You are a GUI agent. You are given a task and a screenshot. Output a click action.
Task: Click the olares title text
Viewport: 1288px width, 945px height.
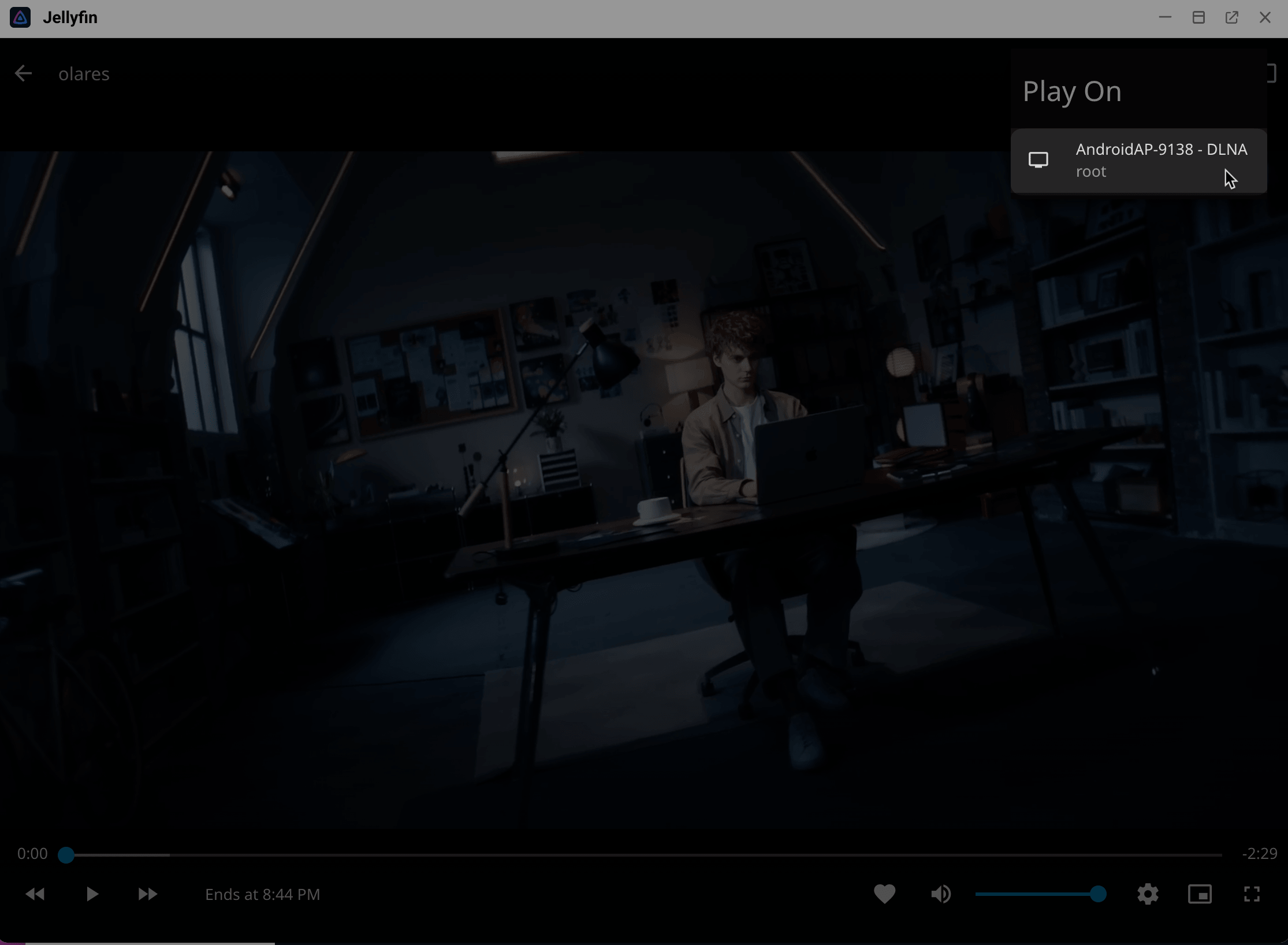[x=84, y=74]
